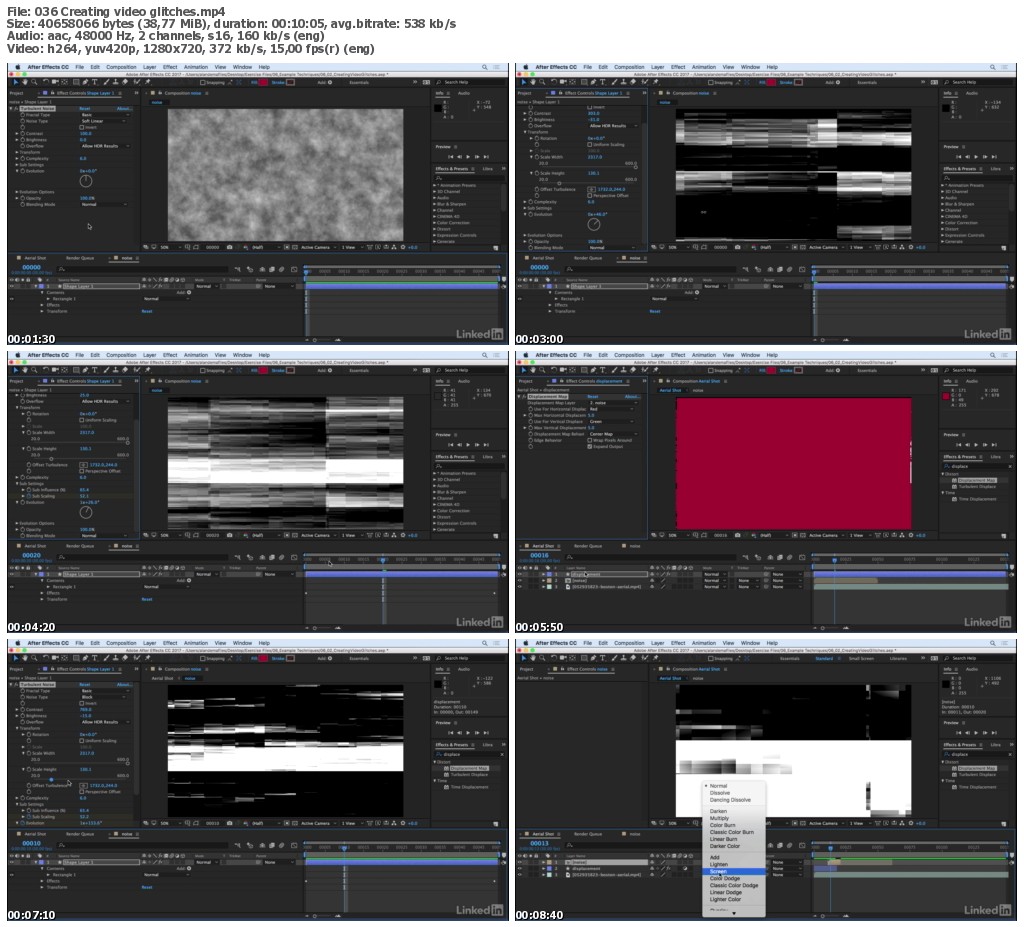Jump to last frame in the 00:08:40 Preview panel
This screenshot has width=1024, height=927.
pyautogui.click(x=994, y=733)
